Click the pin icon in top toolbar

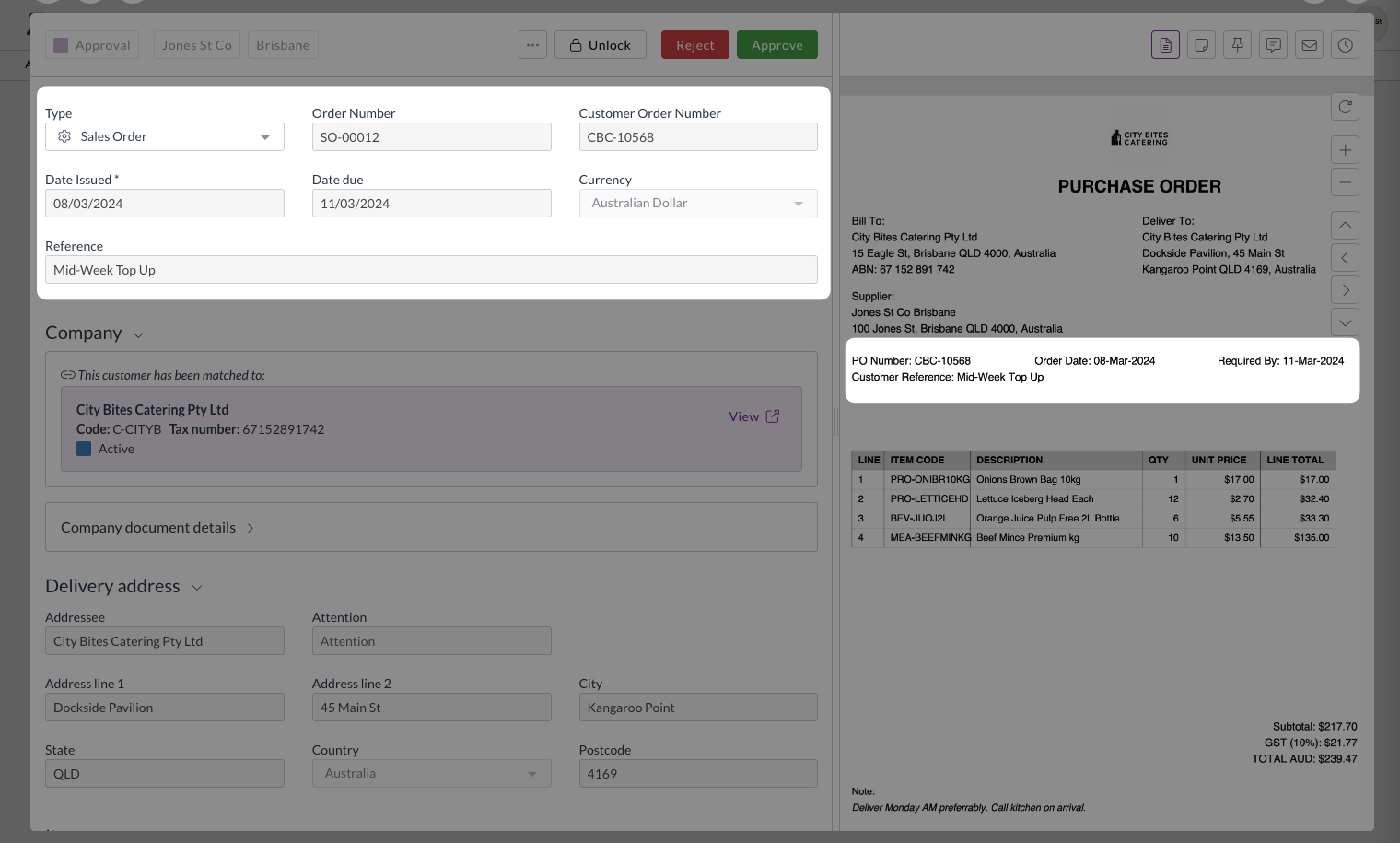coord(1237,45)
